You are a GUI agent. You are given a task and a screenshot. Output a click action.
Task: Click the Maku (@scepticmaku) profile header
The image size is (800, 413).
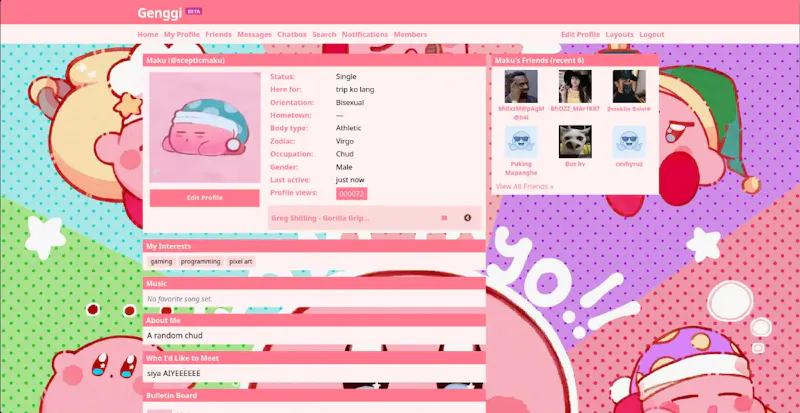(x=314, y=60)
